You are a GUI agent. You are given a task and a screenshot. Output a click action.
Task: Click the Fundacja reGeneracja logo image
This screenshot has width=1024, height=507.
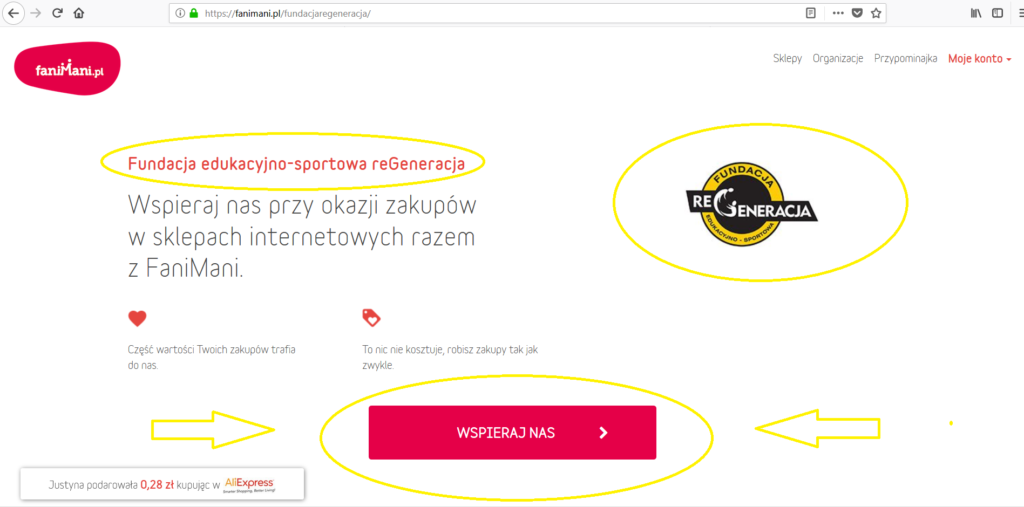pos(751,204)
